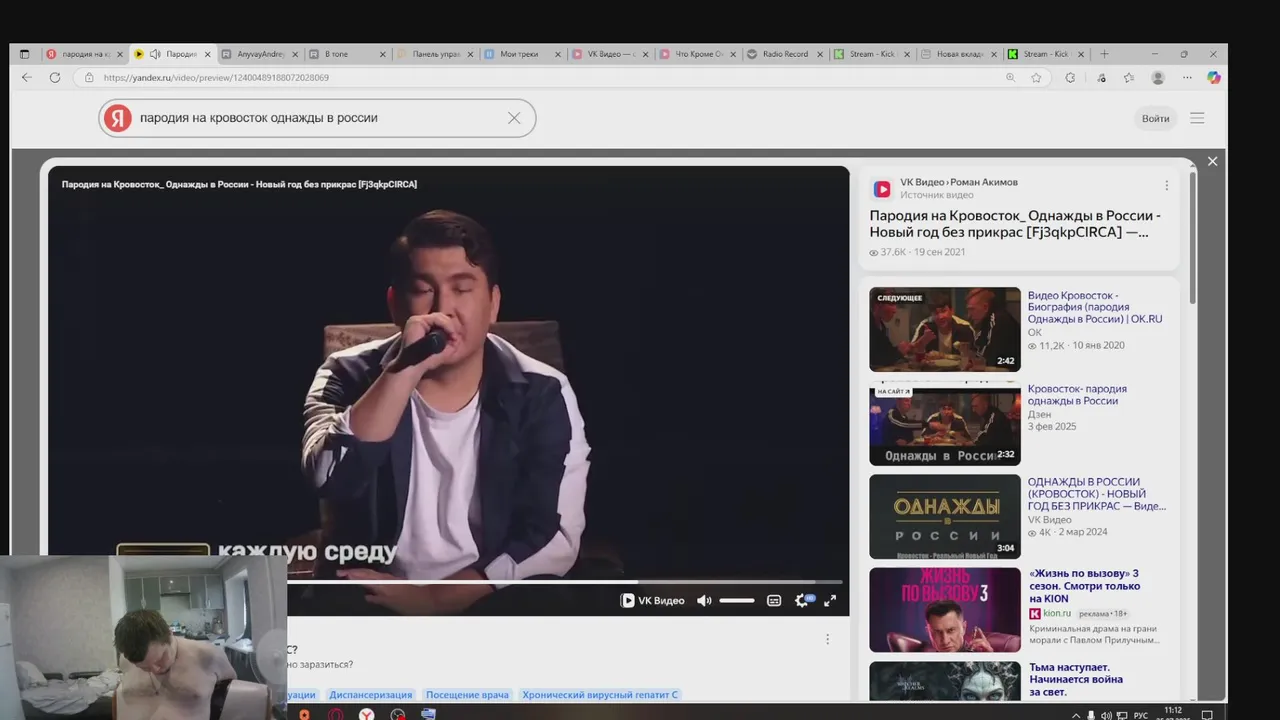Image resolution: width=1280 pixels, height=720 pixels.
Task: Open the three-dot menu beside video source
Action: pyautogui.click(x=1166, y=186)
